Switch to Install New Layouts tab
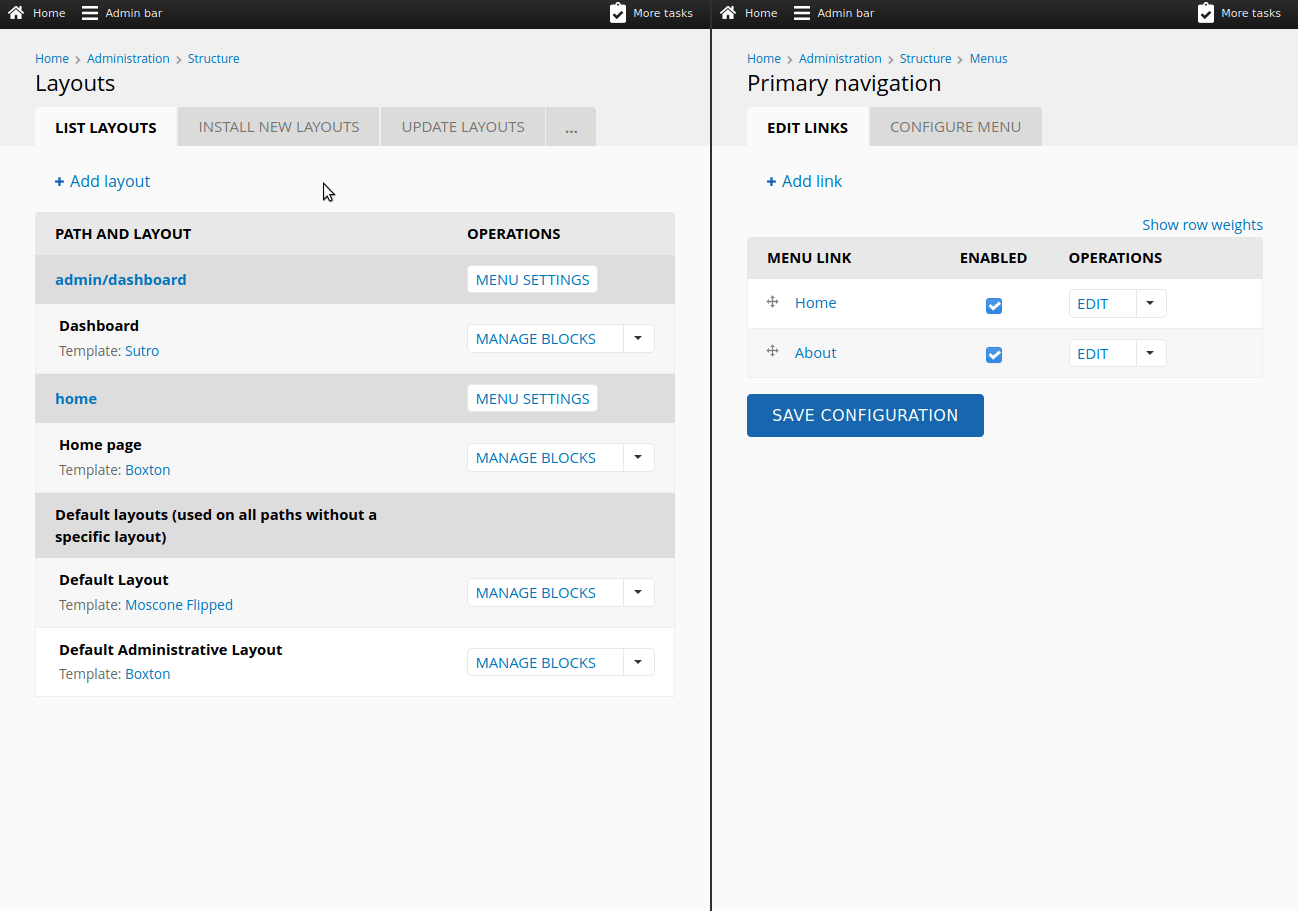This screenshot has height=911, width=1298. pyautogui.click(x=279, y=127)
